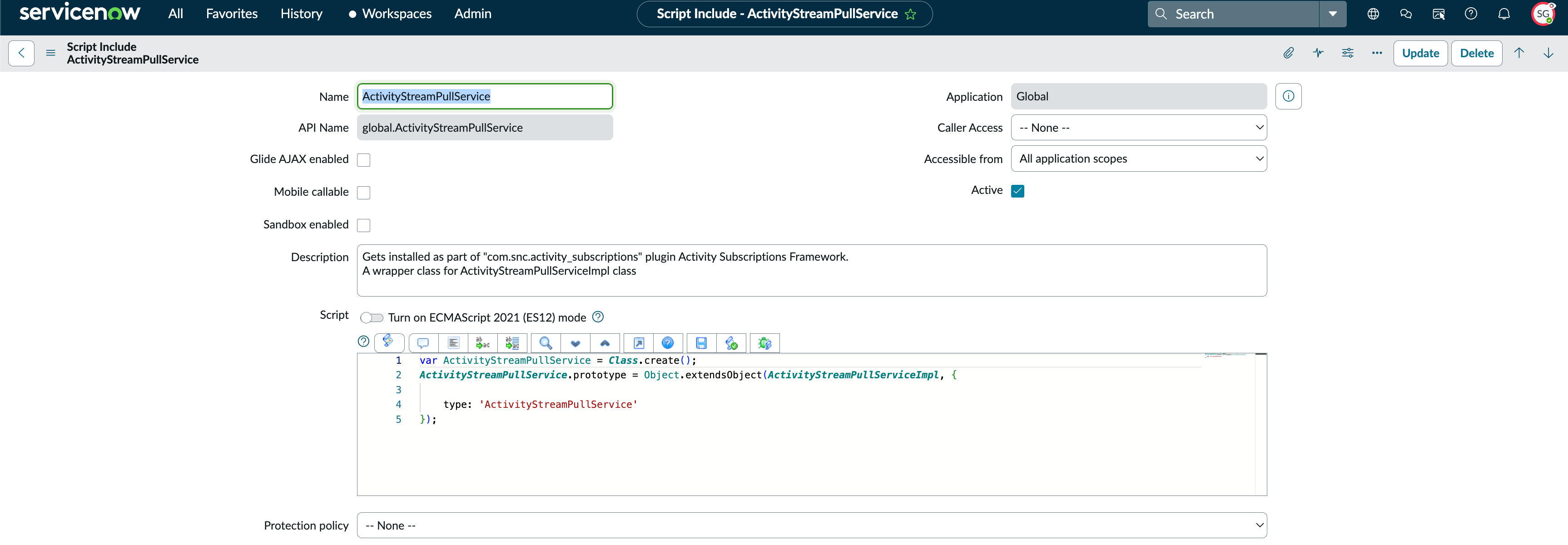Uncheck the Active checkbox
This screenshot has height=545, width=1568.
(1018, 191)
